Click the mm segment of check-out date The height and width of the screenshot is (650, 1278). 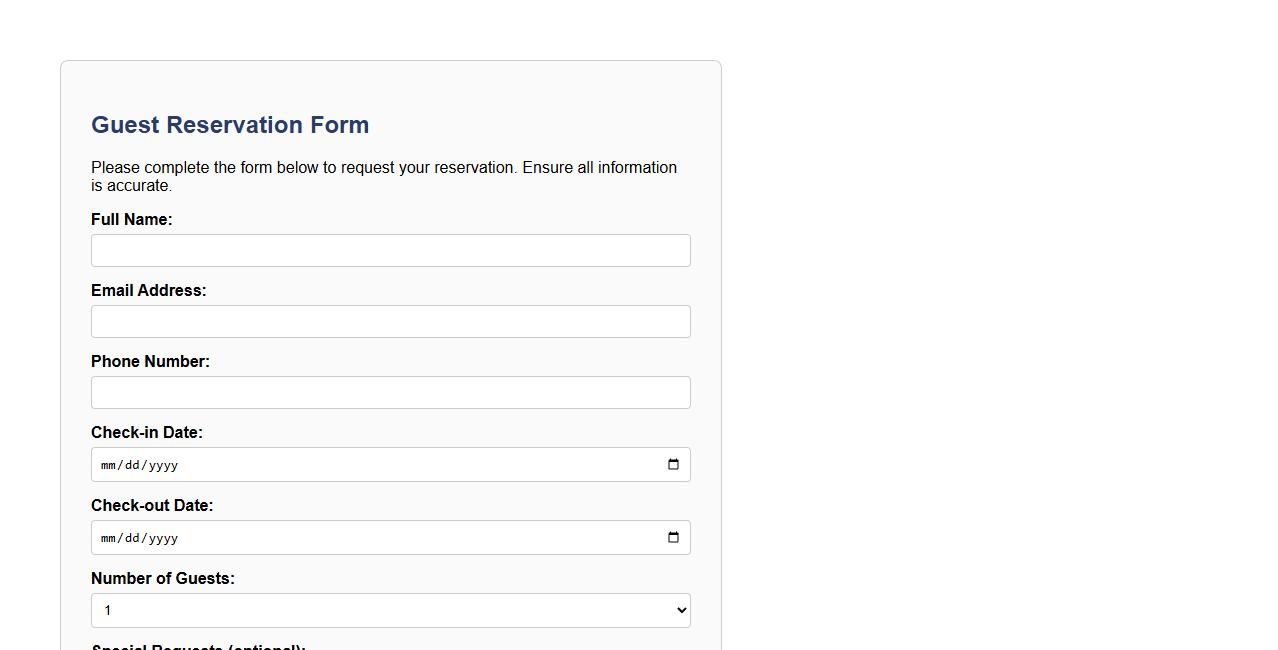click(x=110, y=537)
